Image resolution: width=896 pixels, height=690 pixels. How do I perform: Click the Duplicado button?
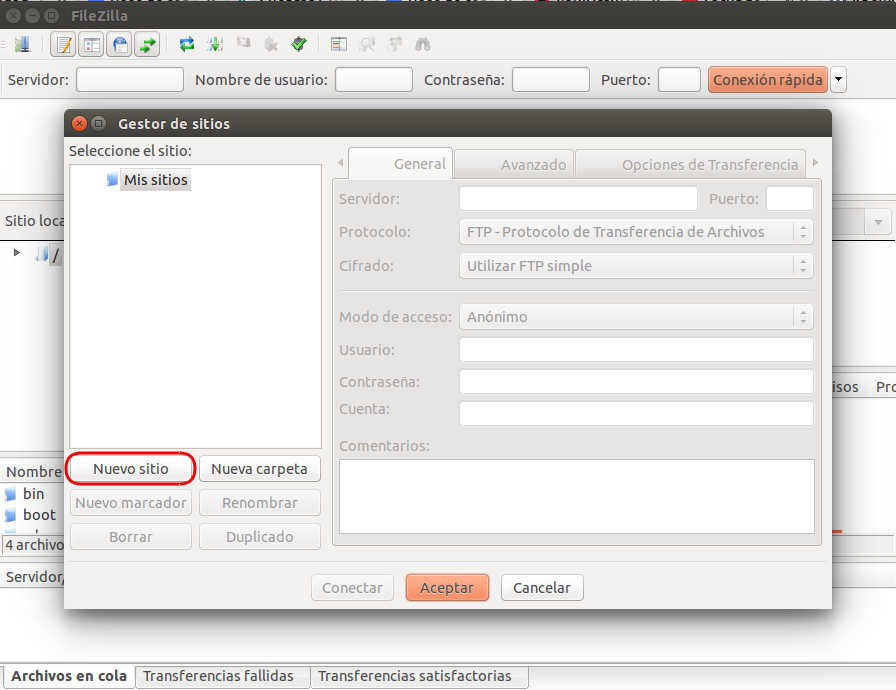click(259, 537)
